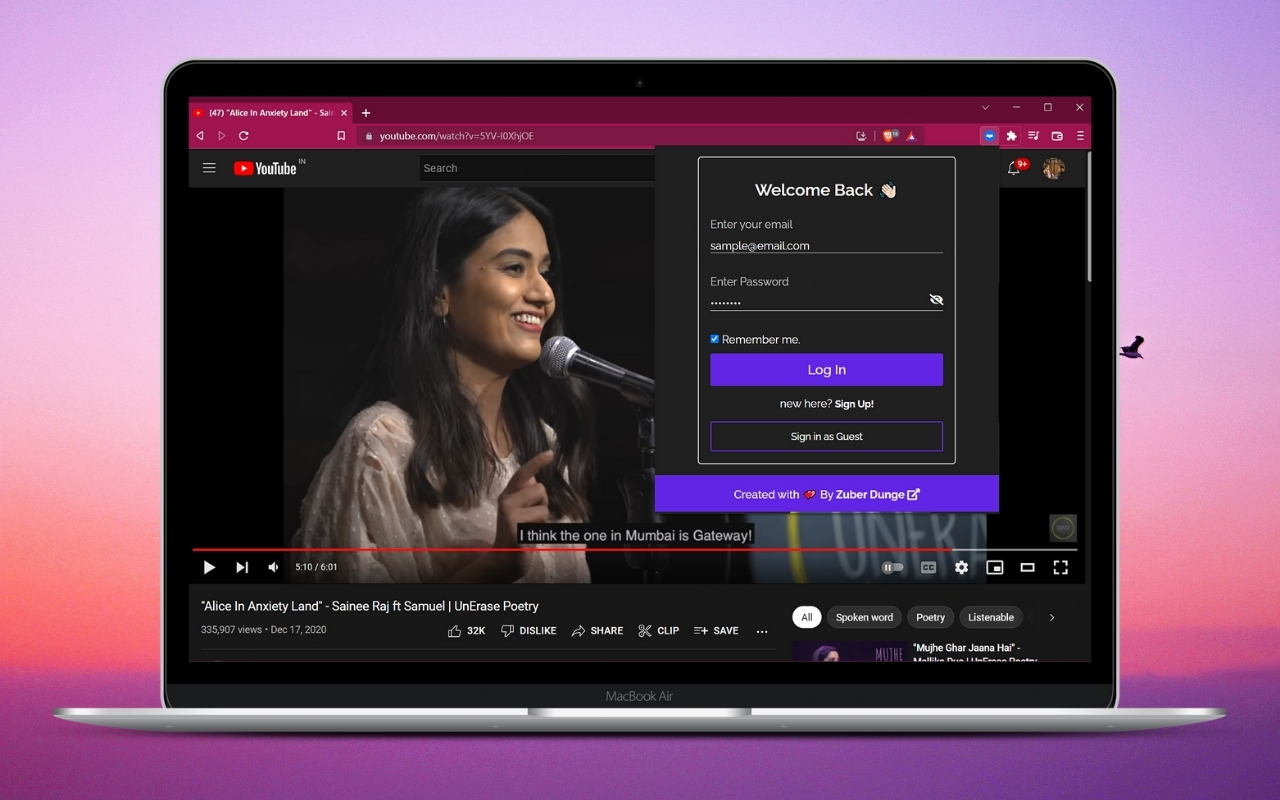Open the YouTube hamburger guide menu
Screen dimensions: 1280x800
click(x=209, y=168)
